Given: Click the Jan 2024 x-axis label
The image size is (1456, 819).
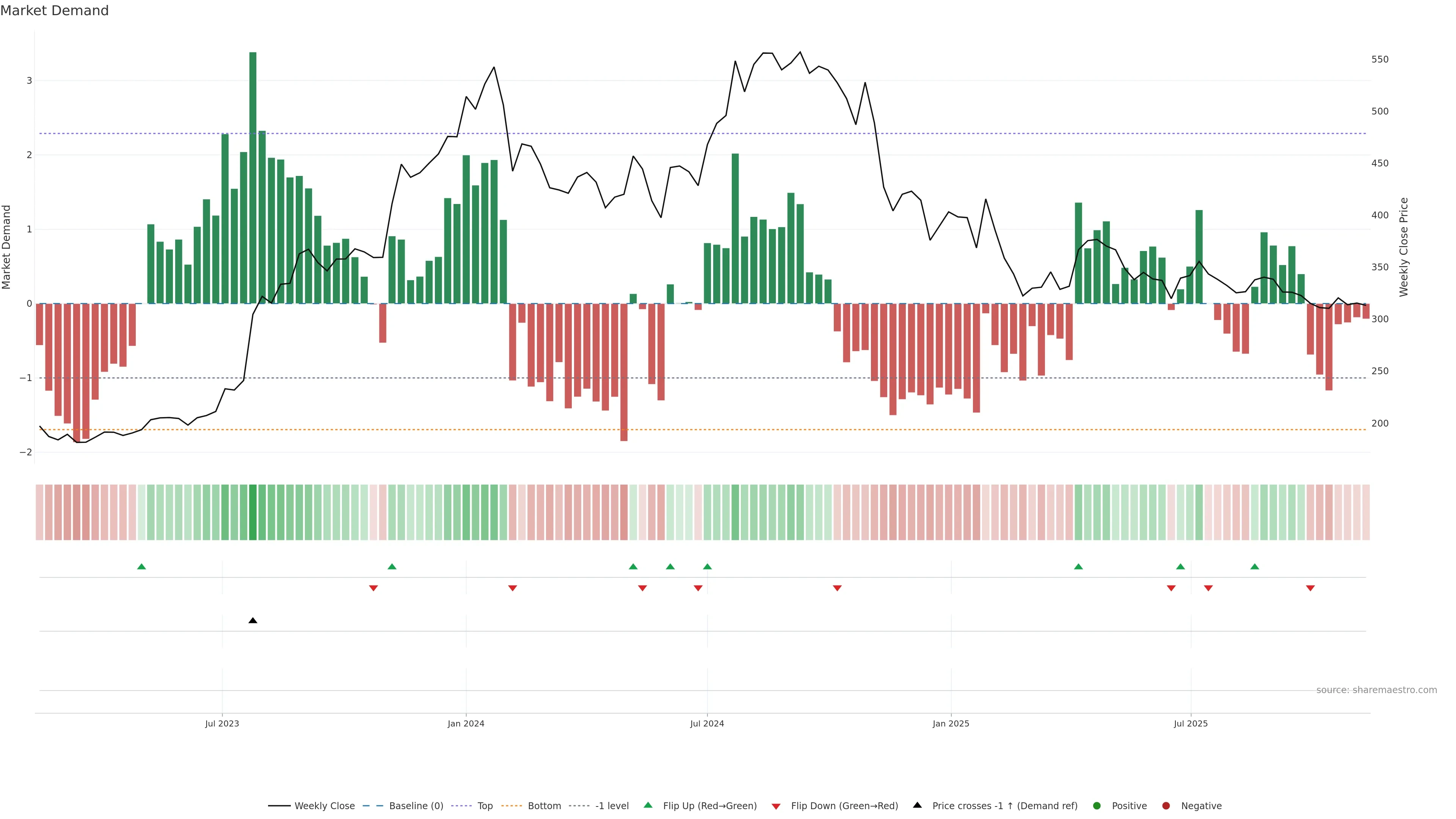Looking at the screenshot, I should [x=466, y=723].
